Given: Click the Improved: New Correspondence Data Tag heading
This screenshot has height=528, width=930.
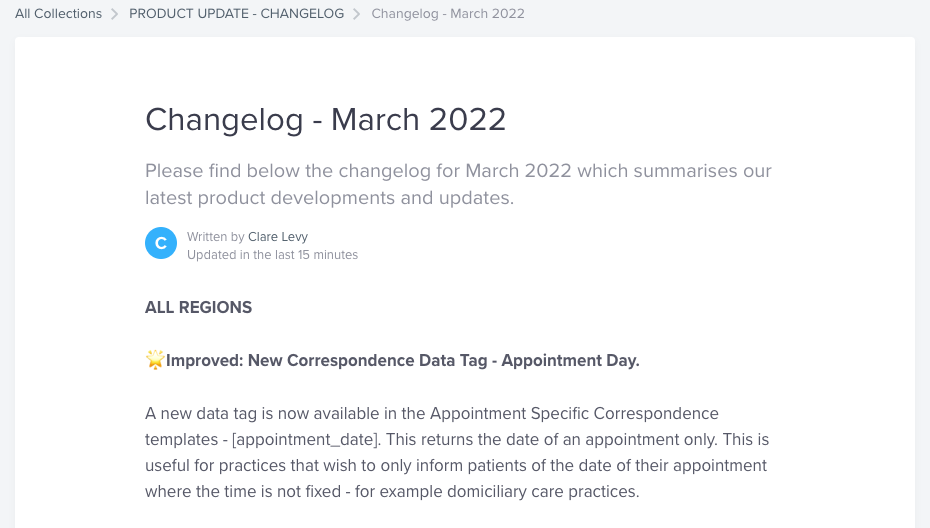Looking at the screenshot, I should (x=403, y=360).
